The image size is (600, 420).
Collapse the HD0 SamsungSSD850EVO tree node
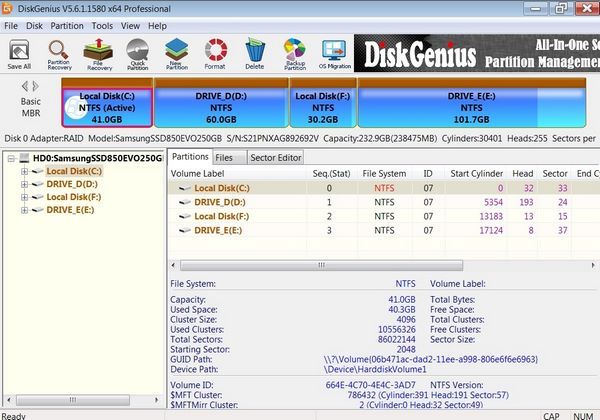click(x=11, y=158)
